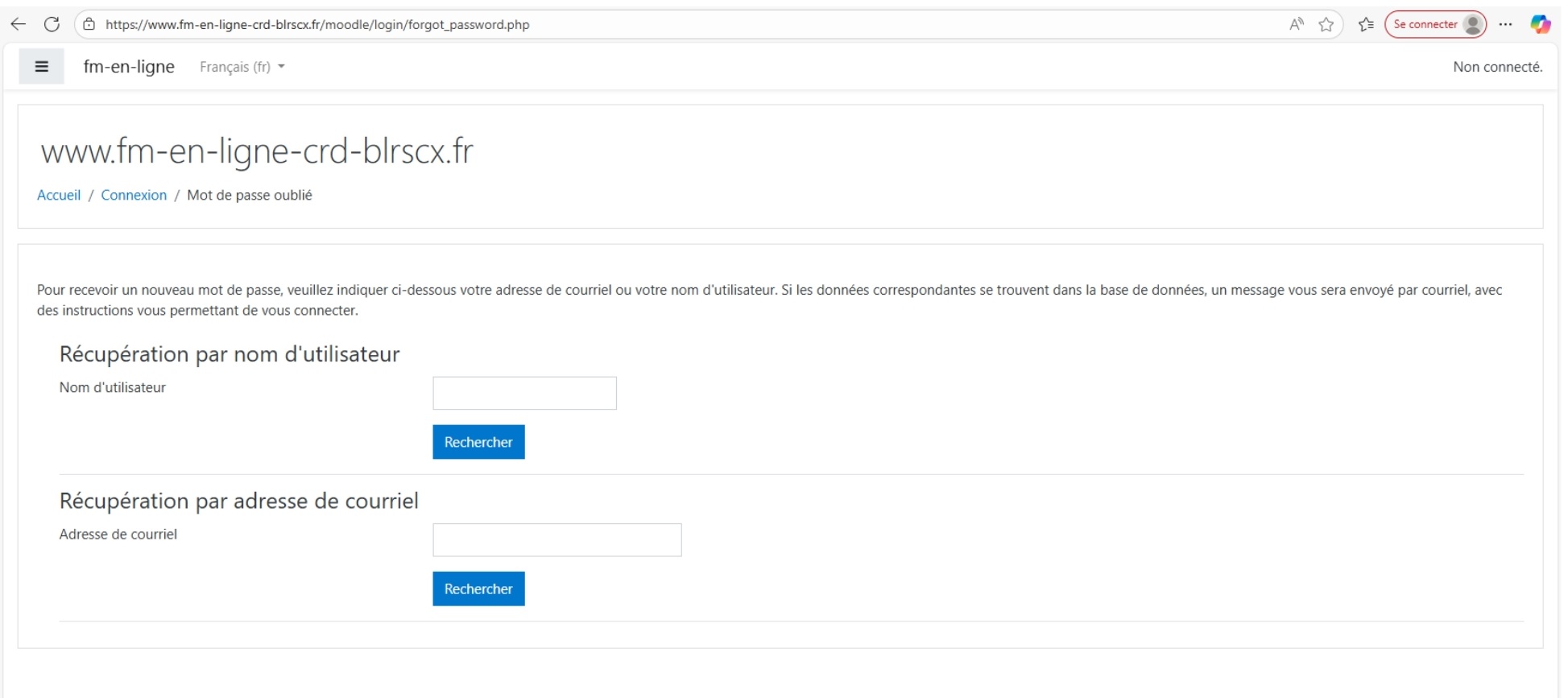Screen dimensions: 1568x698
Task: Toggle the hamburger side menu
Action: 42,67
